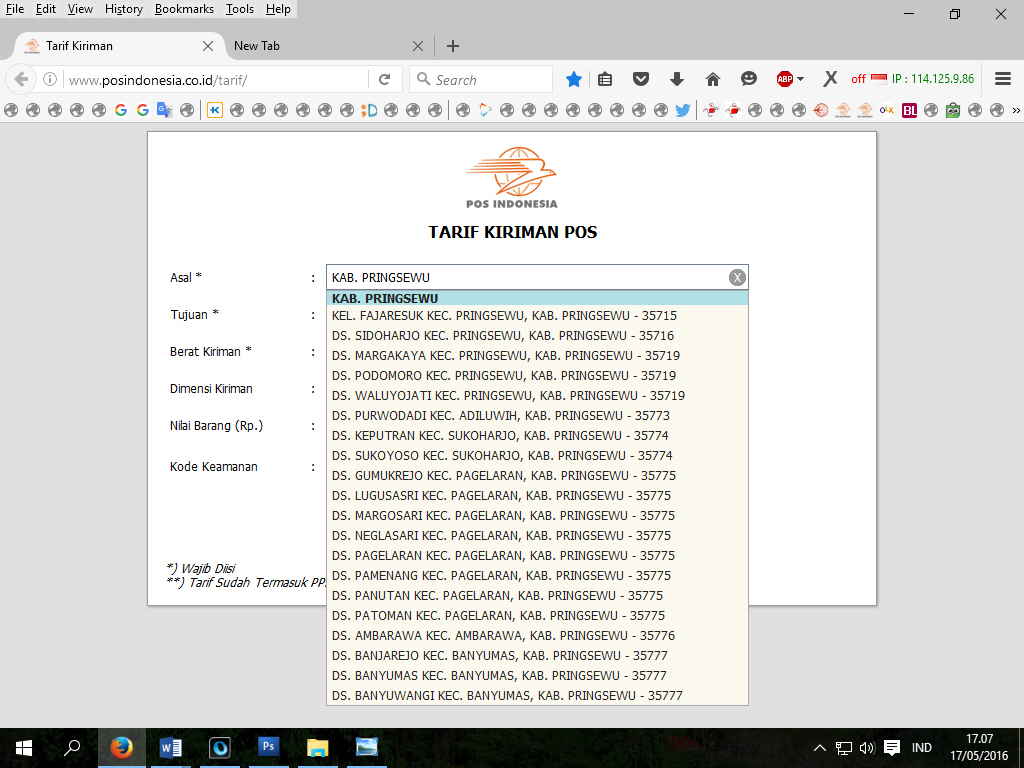Select DS. LUGUSASRI 35775 suggestion
Viewport: 1024px width, 768px height.
tap(537, 495)
